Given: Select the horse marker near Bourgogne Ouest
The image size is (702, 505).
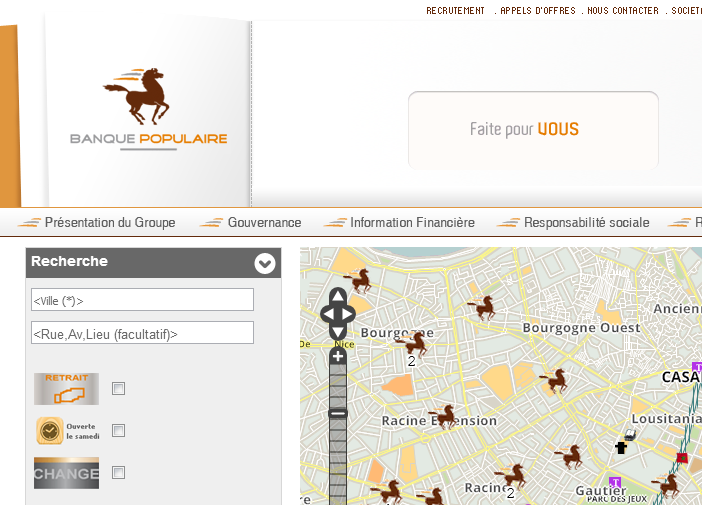Looking at the screenshot, I should [484, 306].
